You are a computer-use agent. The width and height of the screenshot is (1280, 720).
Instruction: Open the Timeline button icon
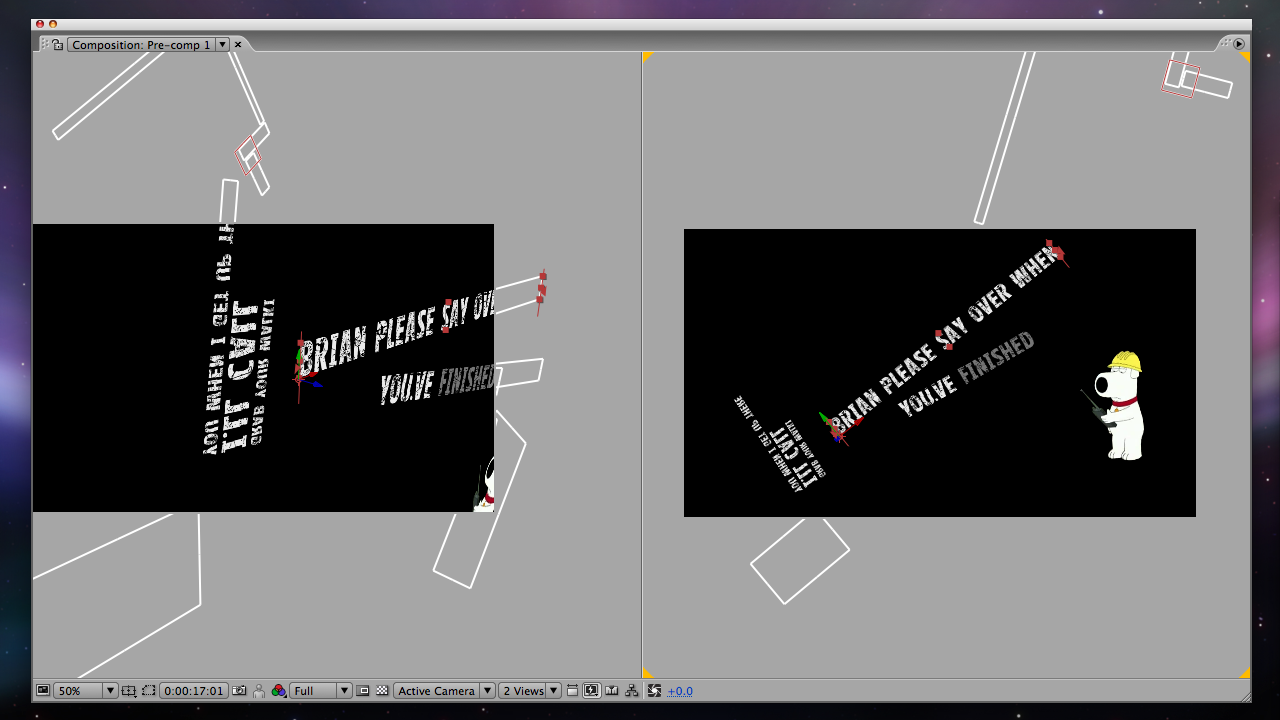(612, 691)
